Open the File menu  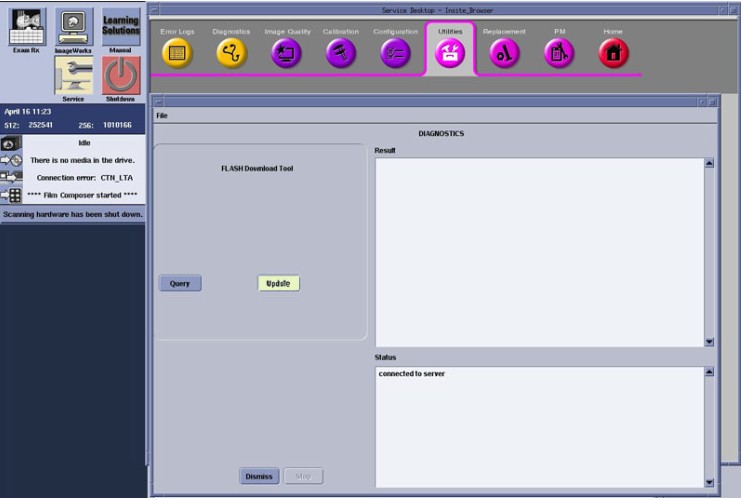[161, 116]
